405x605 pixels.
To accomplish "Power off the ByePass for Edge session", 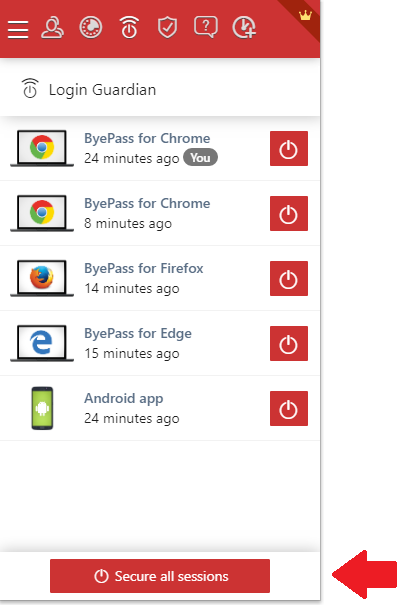I will tap(289, 343).
